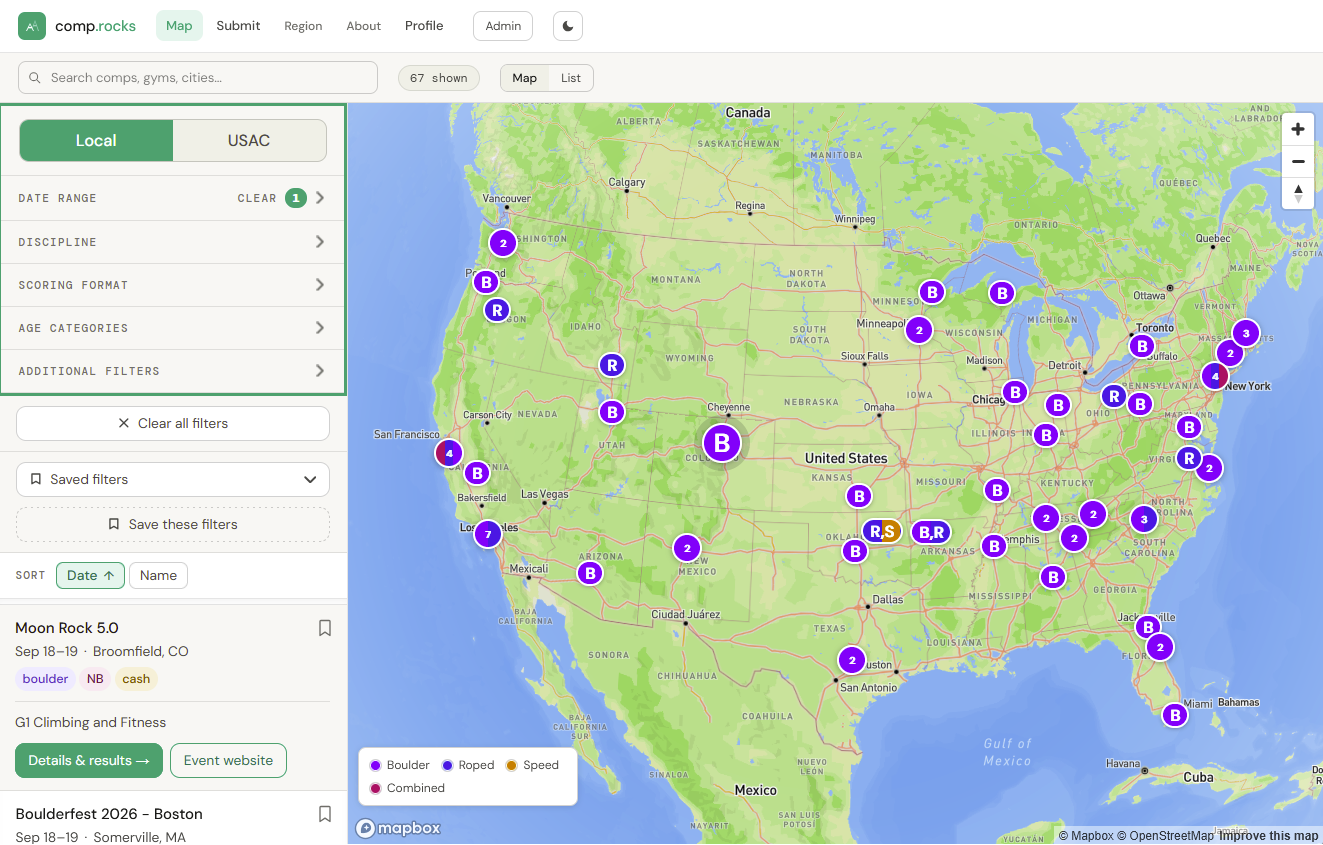Image resolution: width=1323 pixels, height=845 pixels.
Task: Switch to Map view toggle
Action: 525,78
